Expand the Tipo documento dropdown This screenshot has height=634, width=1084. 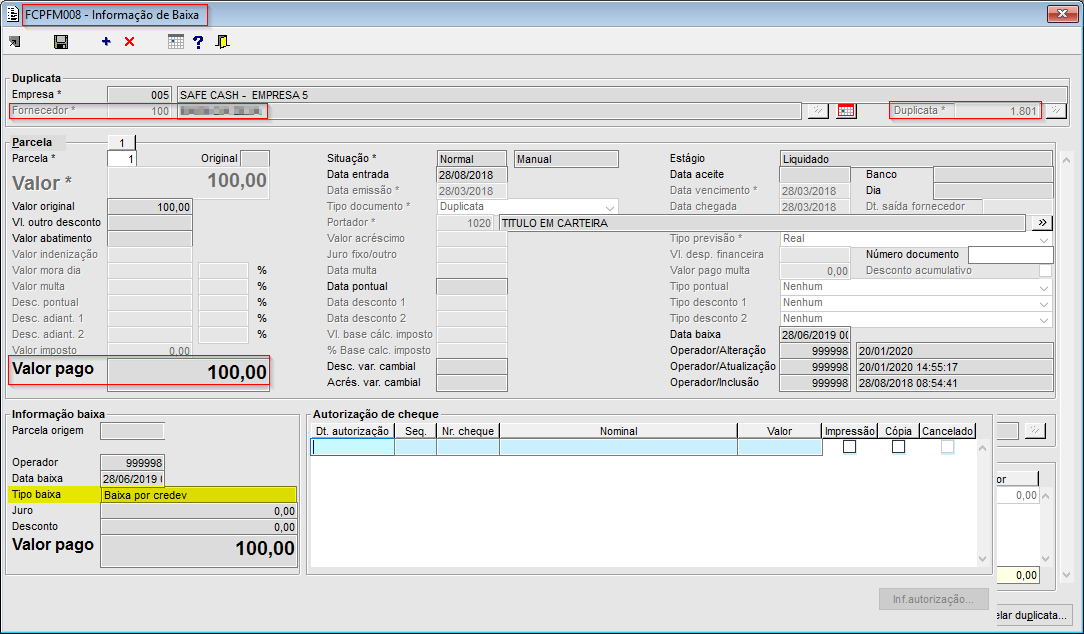point(610,207)
